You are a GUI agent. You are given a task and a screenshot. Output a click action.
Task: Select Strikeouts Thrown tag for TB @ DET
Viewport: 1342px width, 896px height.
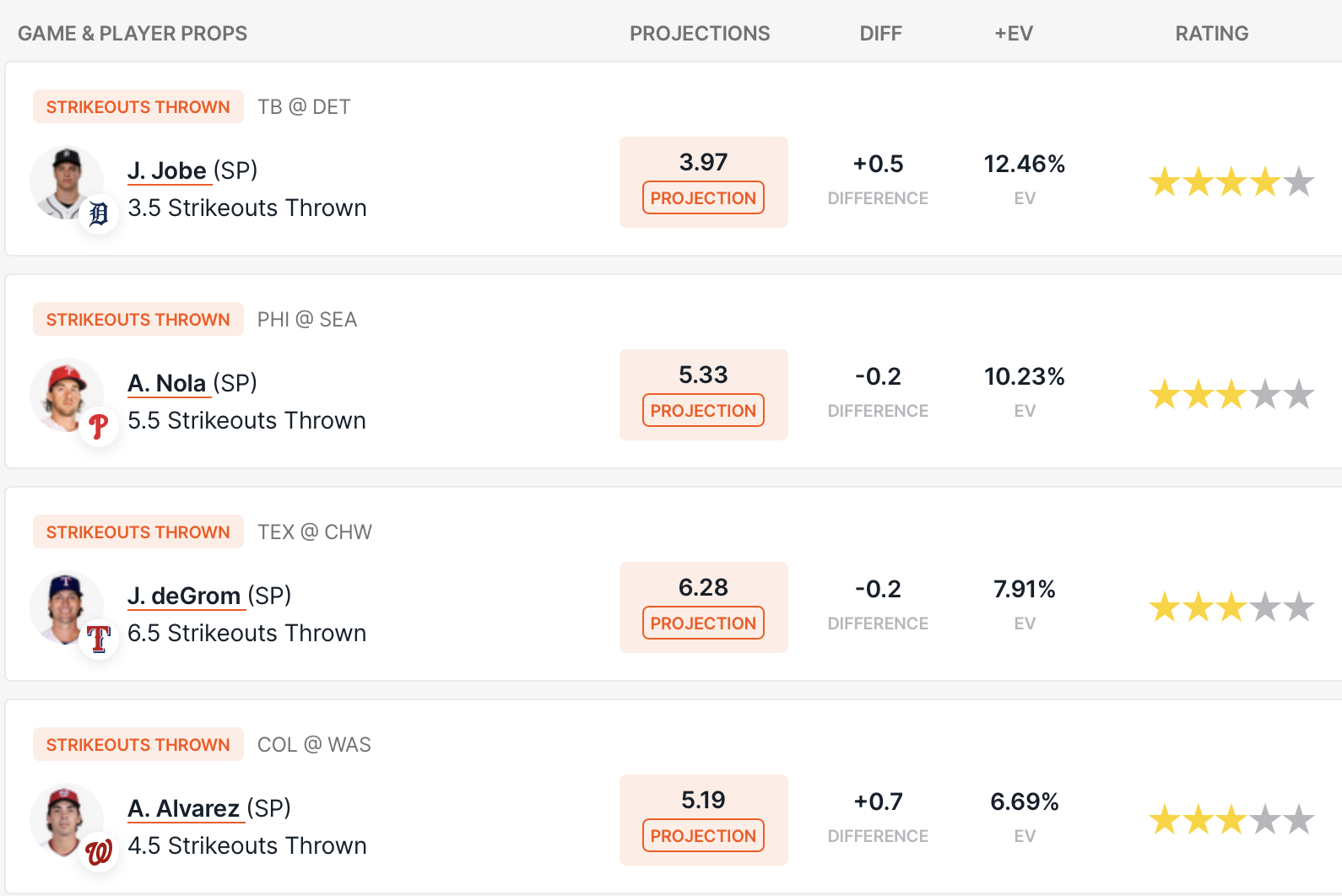point(138,106)
